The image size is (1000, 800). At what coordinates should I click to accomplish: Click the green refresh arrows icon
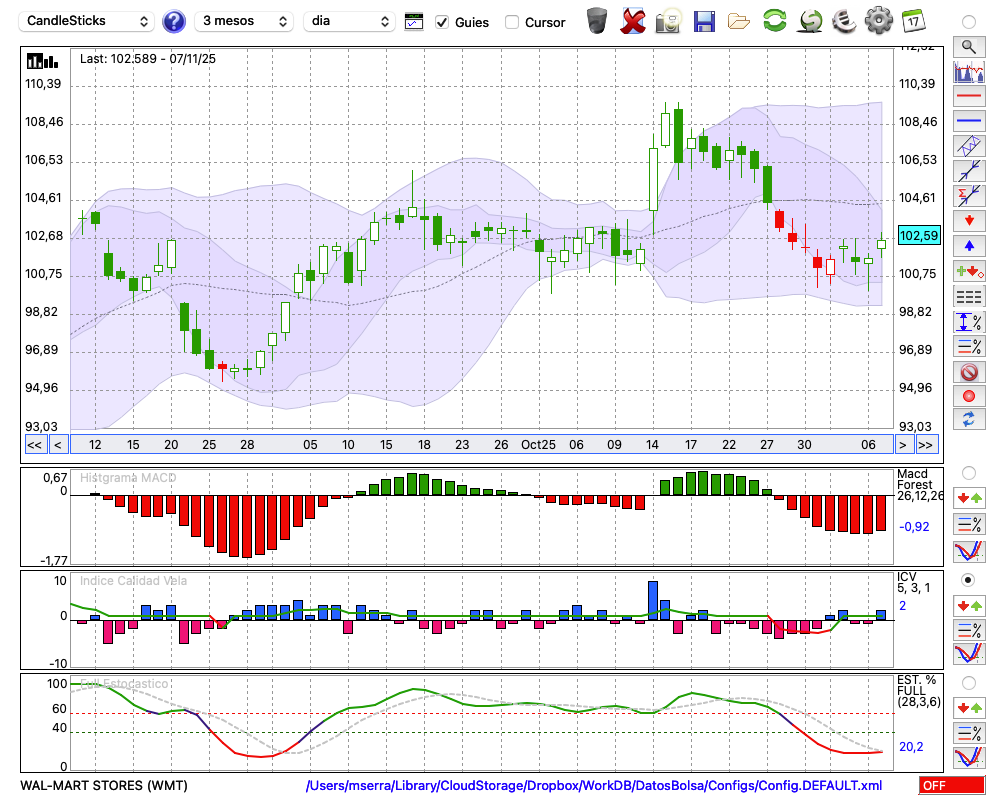pyautogui.click(x=774, y=20)
